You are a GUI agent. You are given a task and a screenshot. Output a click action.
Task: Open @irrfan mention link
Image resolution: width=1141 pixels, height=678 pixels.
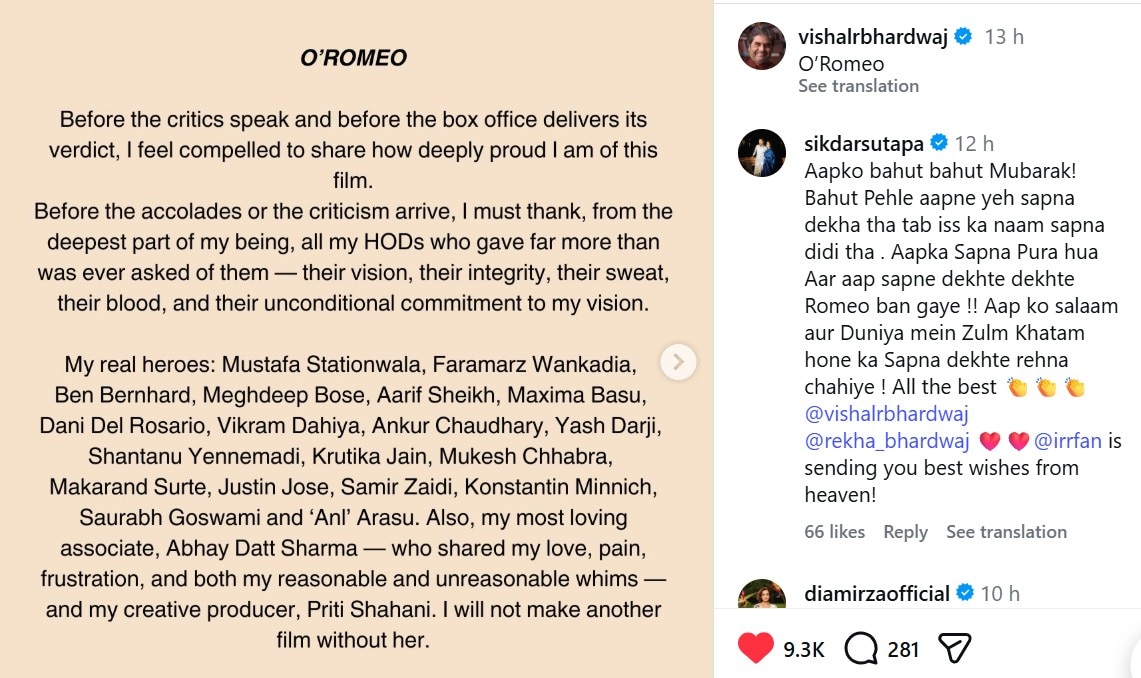point(1068,440)
